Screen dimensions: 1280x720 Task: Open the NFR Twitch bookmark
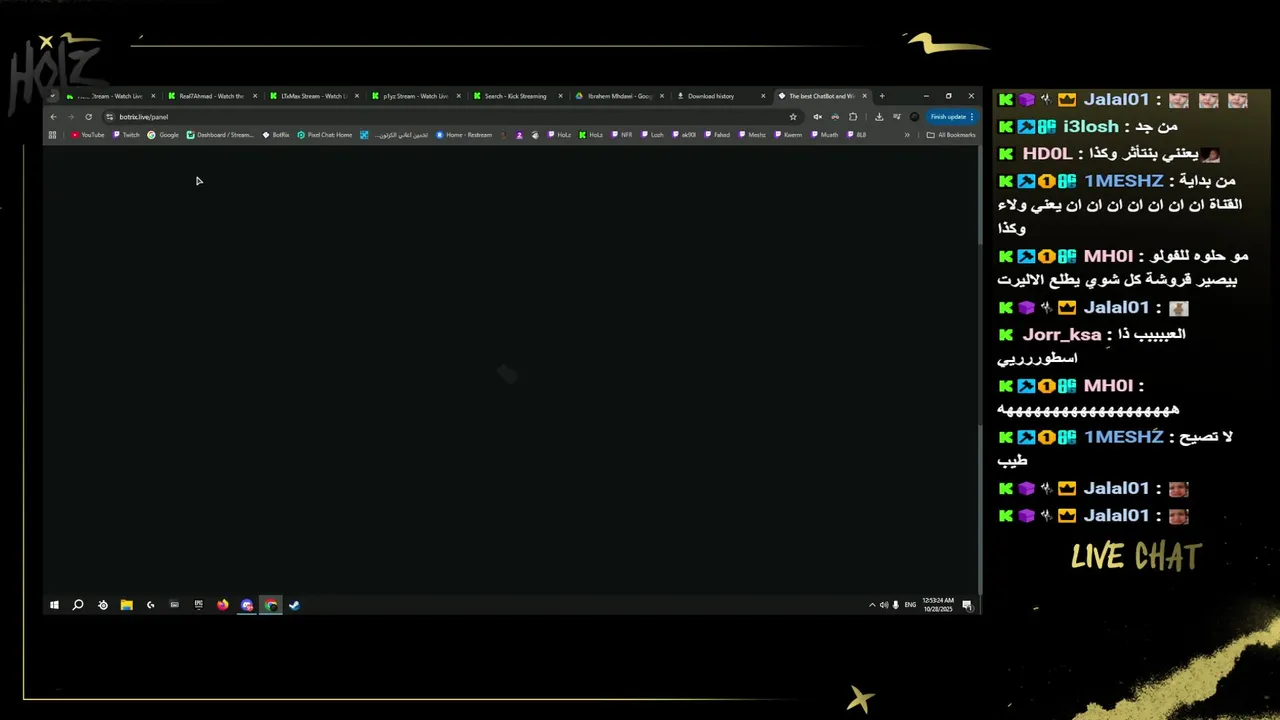[x=621, y=135]
